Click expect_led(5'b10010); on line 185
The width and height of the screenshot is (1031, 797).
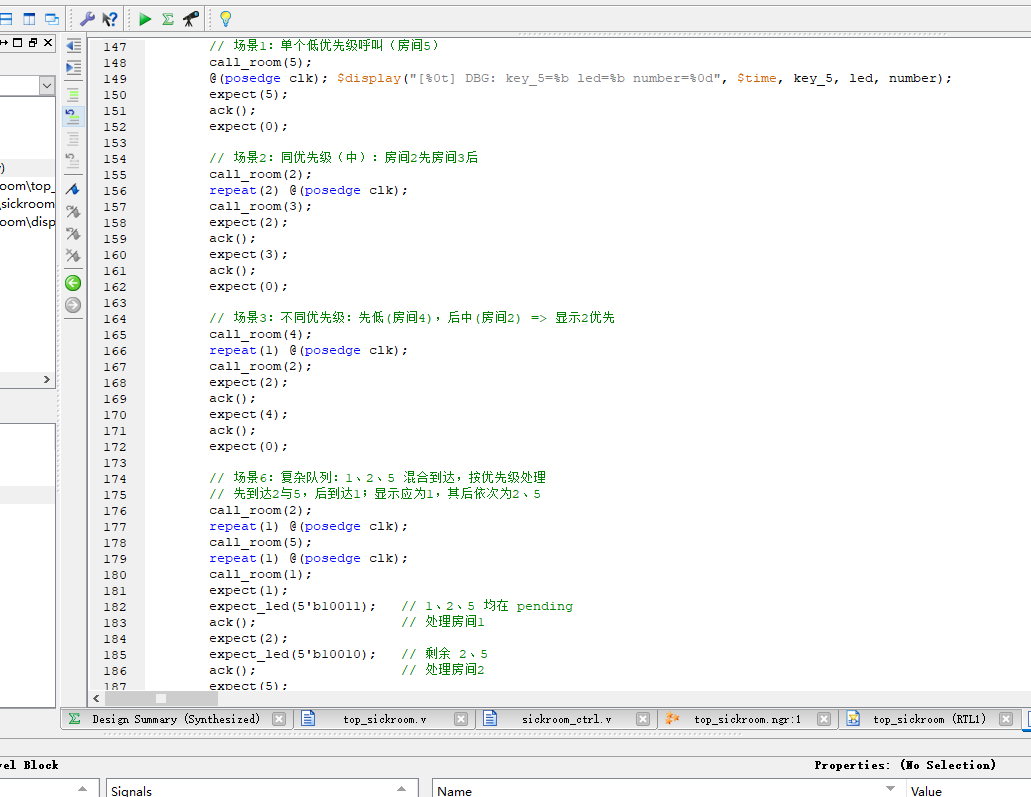[292, 654]
